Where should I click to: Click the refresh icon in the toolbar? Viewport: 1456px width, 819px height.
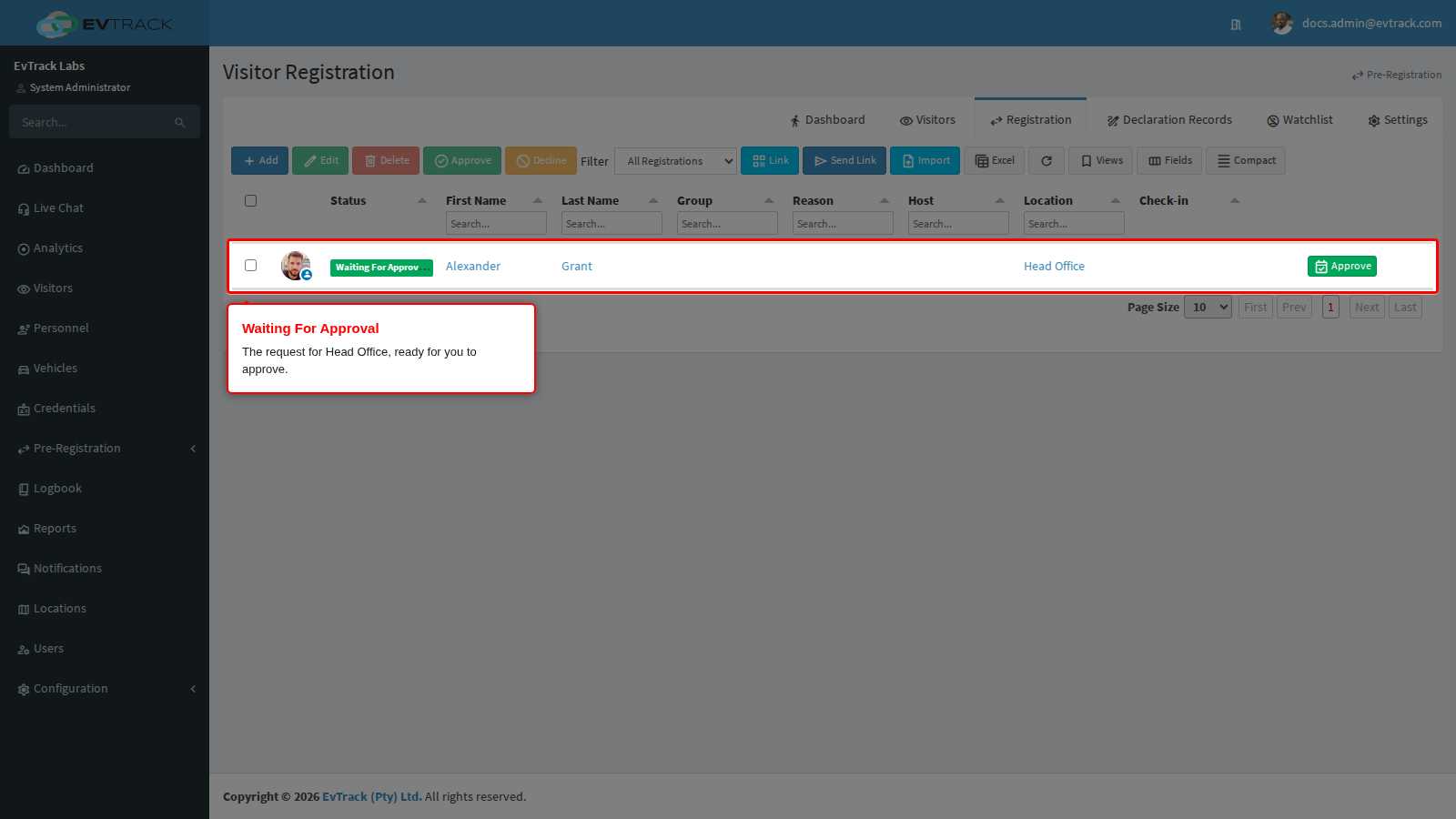click(x=1046, y=161)
